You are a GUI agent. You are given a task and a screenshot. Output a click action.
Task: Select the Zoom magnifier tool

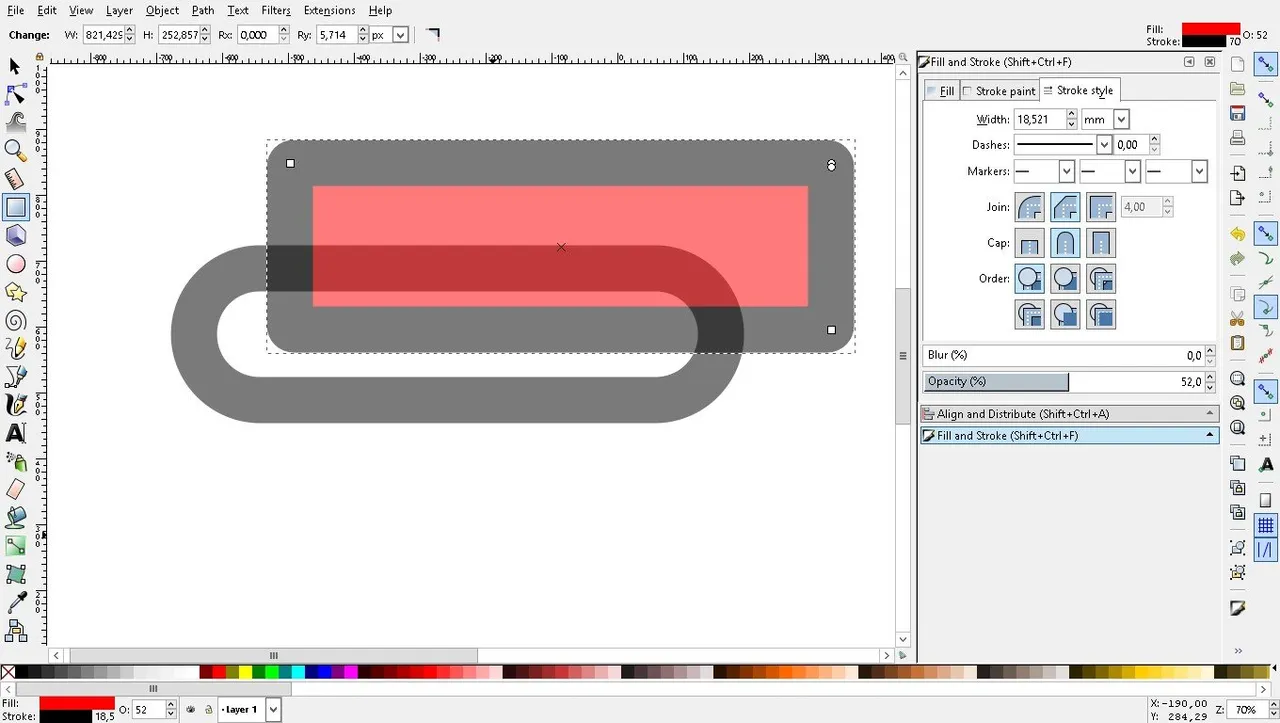click(15, 150)
